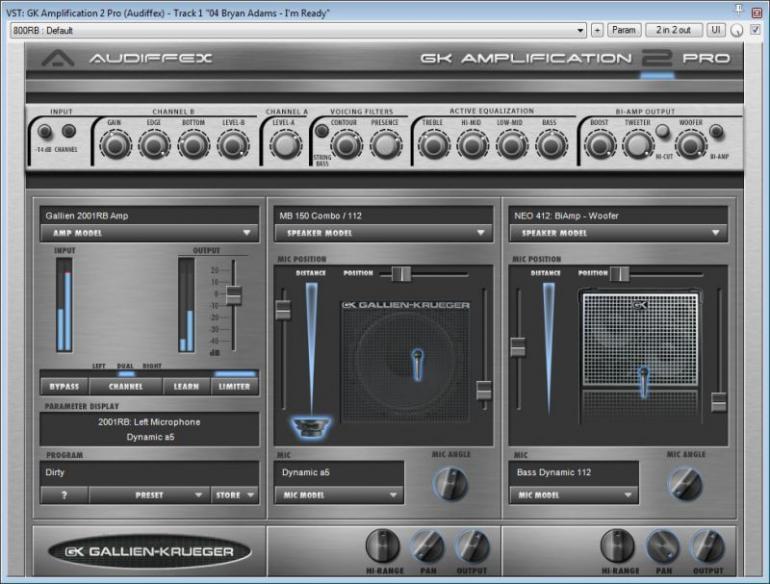Image resolution: width=770 pixels, height=584 pixels.
Task: Open the SPEAKER MODEL dropdown for NEO 412
Action: (x=618, y=233)
